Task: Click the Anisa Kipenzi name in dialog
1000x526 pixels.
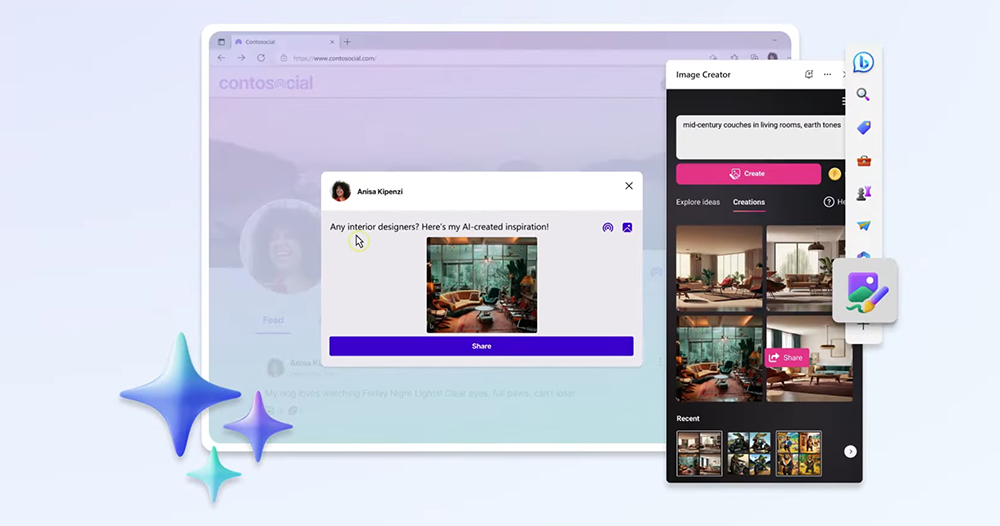Action: (x=379, y=191)
